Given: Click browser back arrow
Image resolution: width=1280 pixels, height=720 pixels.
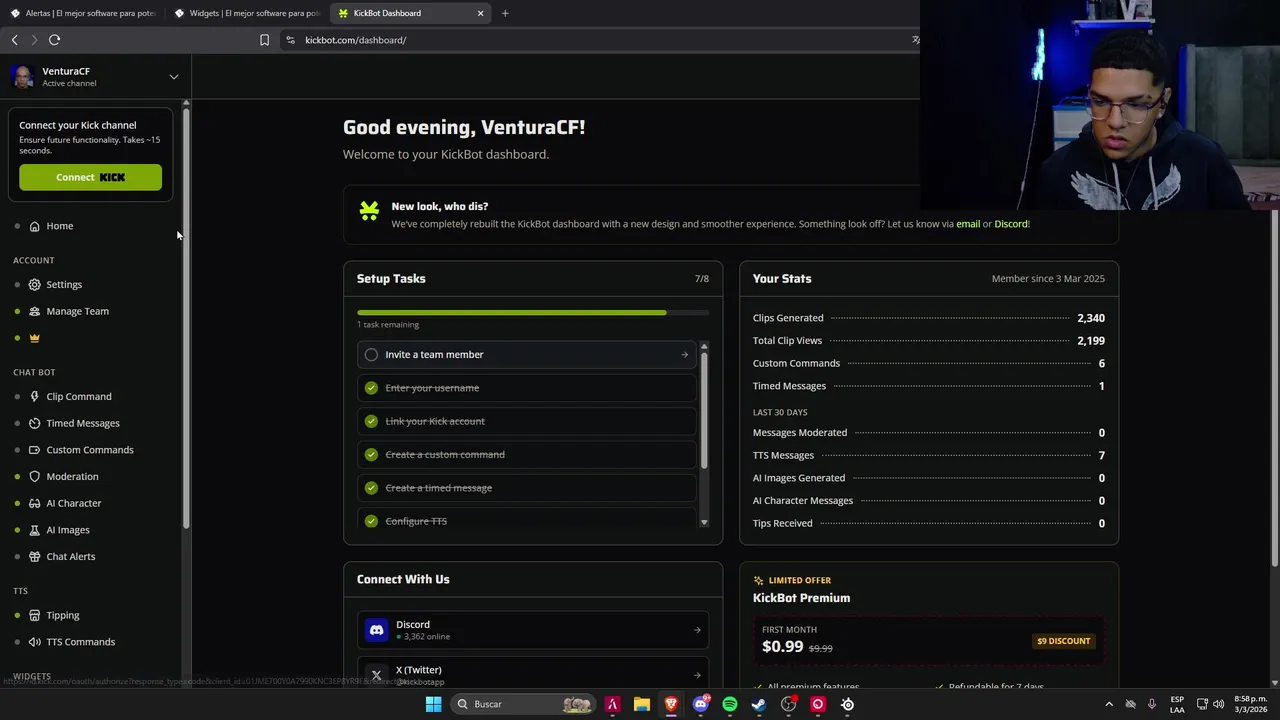Looking at the screenshot, I should click(x=14, y=40).
